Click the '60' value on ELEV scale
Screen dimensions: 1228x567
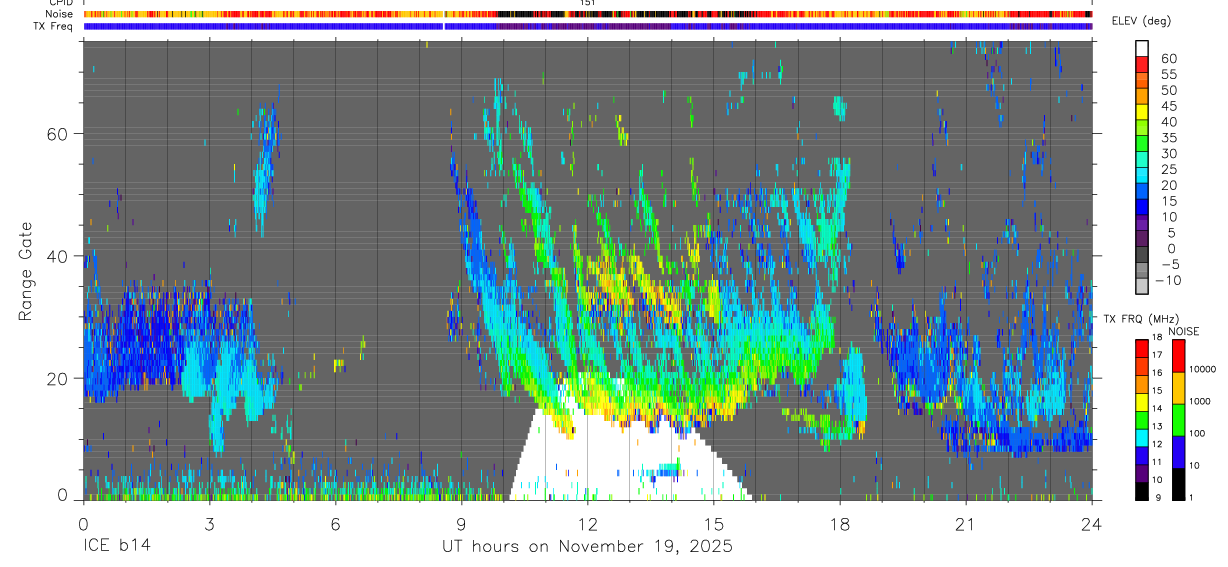click(x=1167, y=58)
